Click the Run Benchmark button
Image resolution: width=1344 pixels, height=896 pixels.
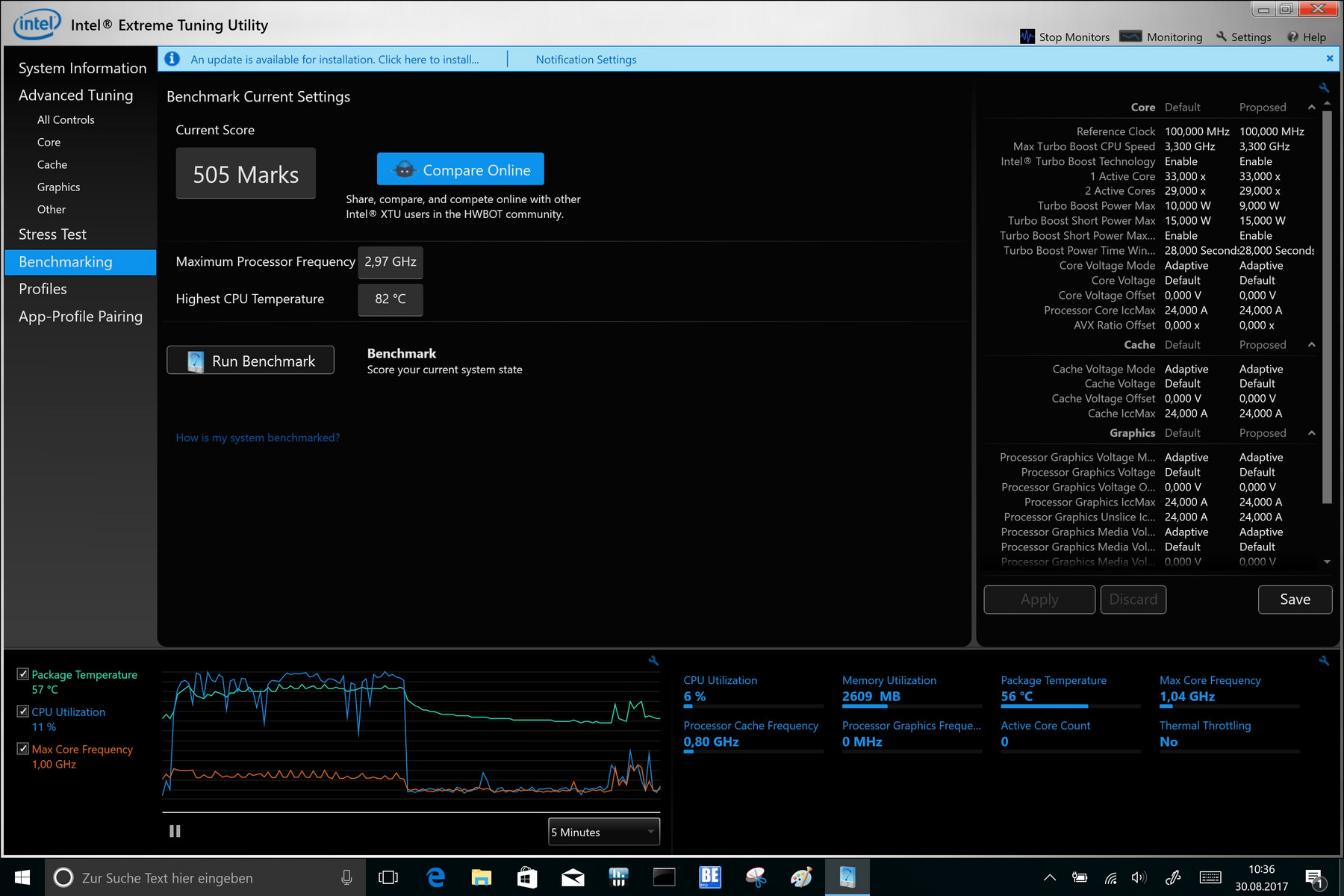[250, 361]
